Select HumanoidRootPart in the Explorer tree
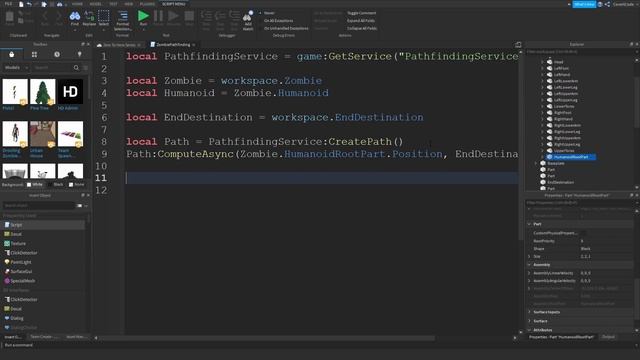Image resolution: width=640 pixels, height=360 pixels. 571,157
